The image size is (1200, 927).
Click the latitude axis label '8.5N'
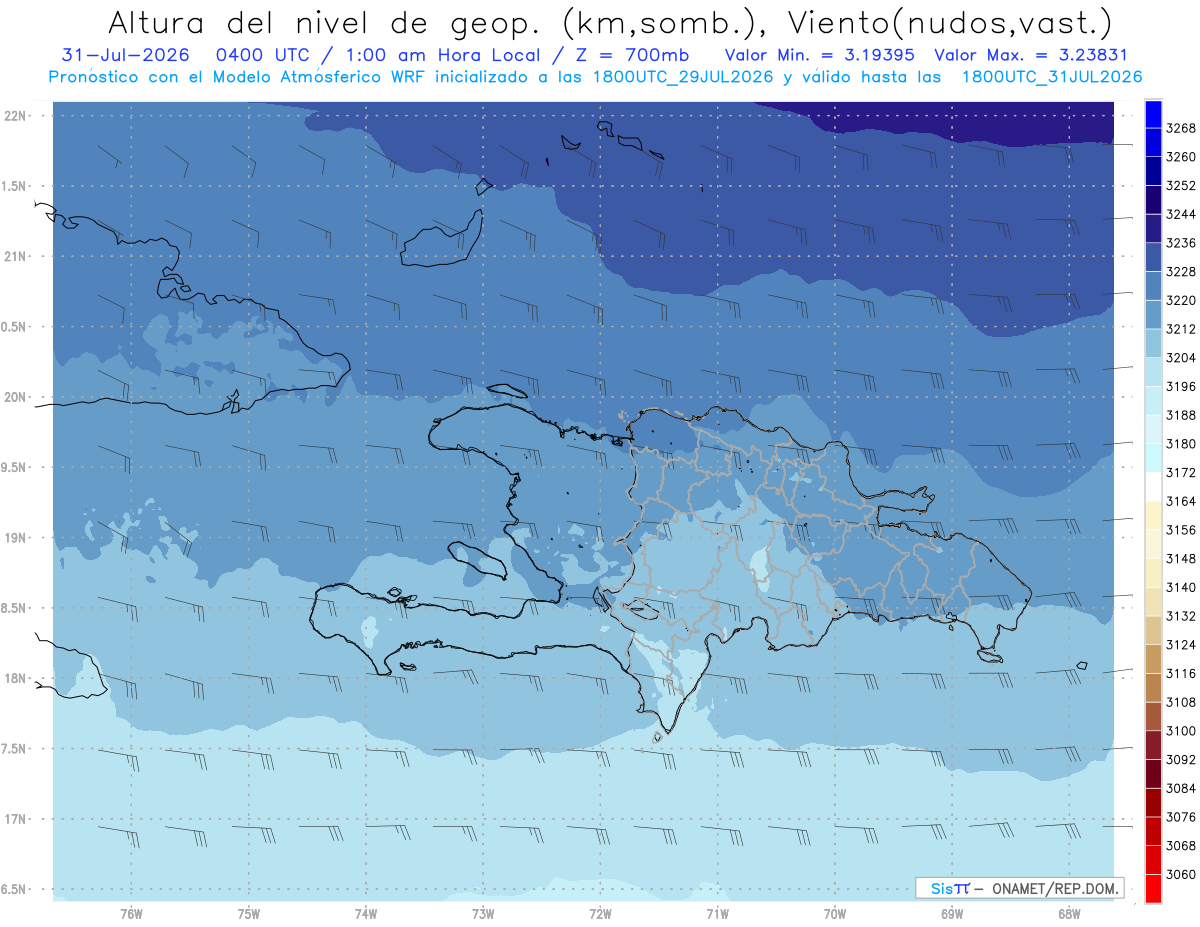[15, 608]
